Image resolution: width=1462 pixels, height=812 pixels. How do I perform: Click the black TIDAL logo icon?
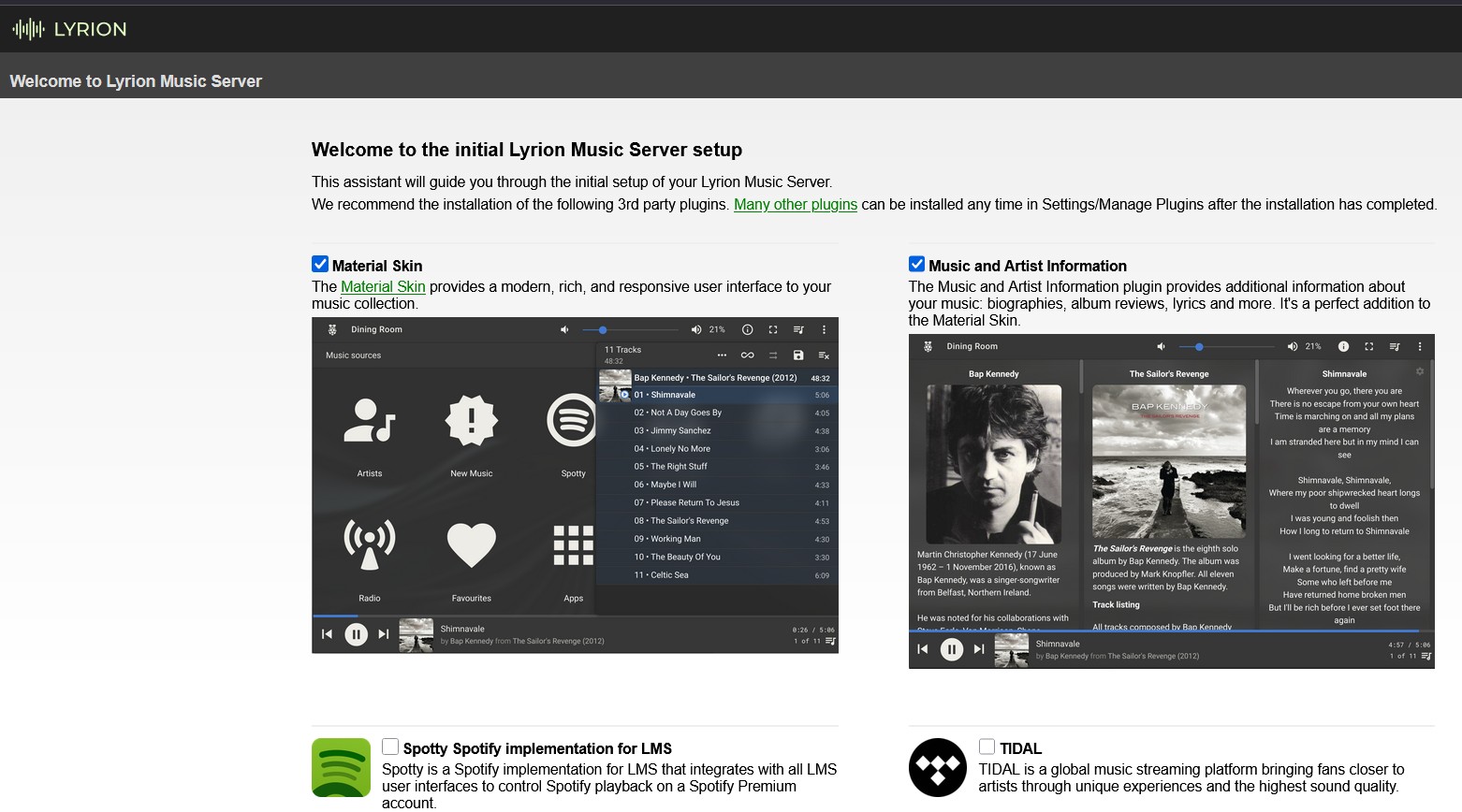(x=937, y=767)
